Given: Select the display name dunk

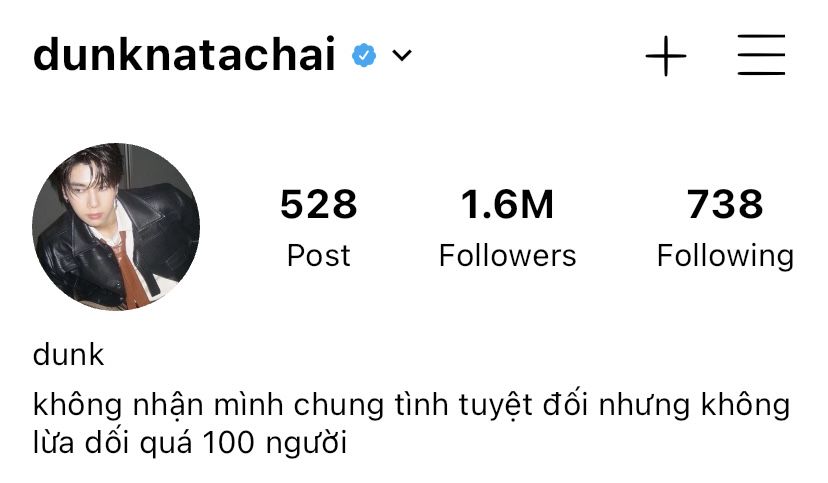Looking at the screenshot, I should [x=68, y=354].
